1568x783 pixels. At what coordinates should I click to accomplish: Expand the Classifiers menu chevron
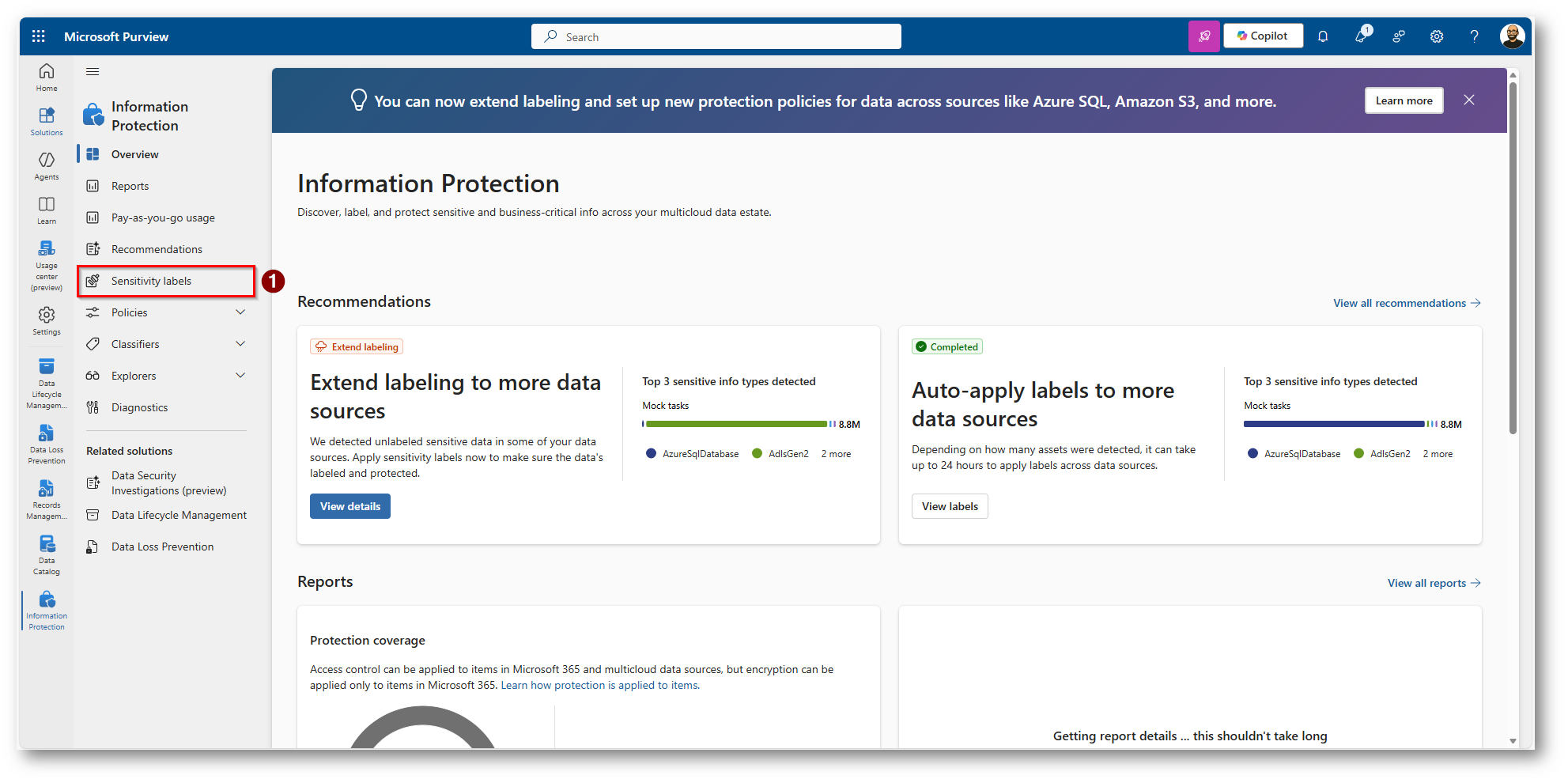pos(240,344)
